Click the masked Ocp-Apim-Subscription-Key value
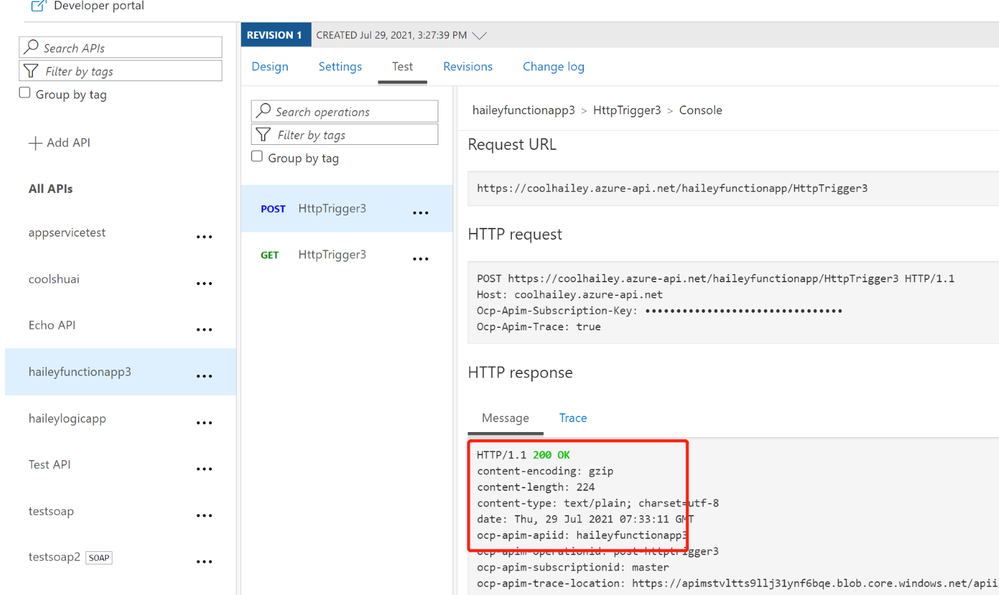The height and width of the screenshot is (595, 999). [744, 311]
